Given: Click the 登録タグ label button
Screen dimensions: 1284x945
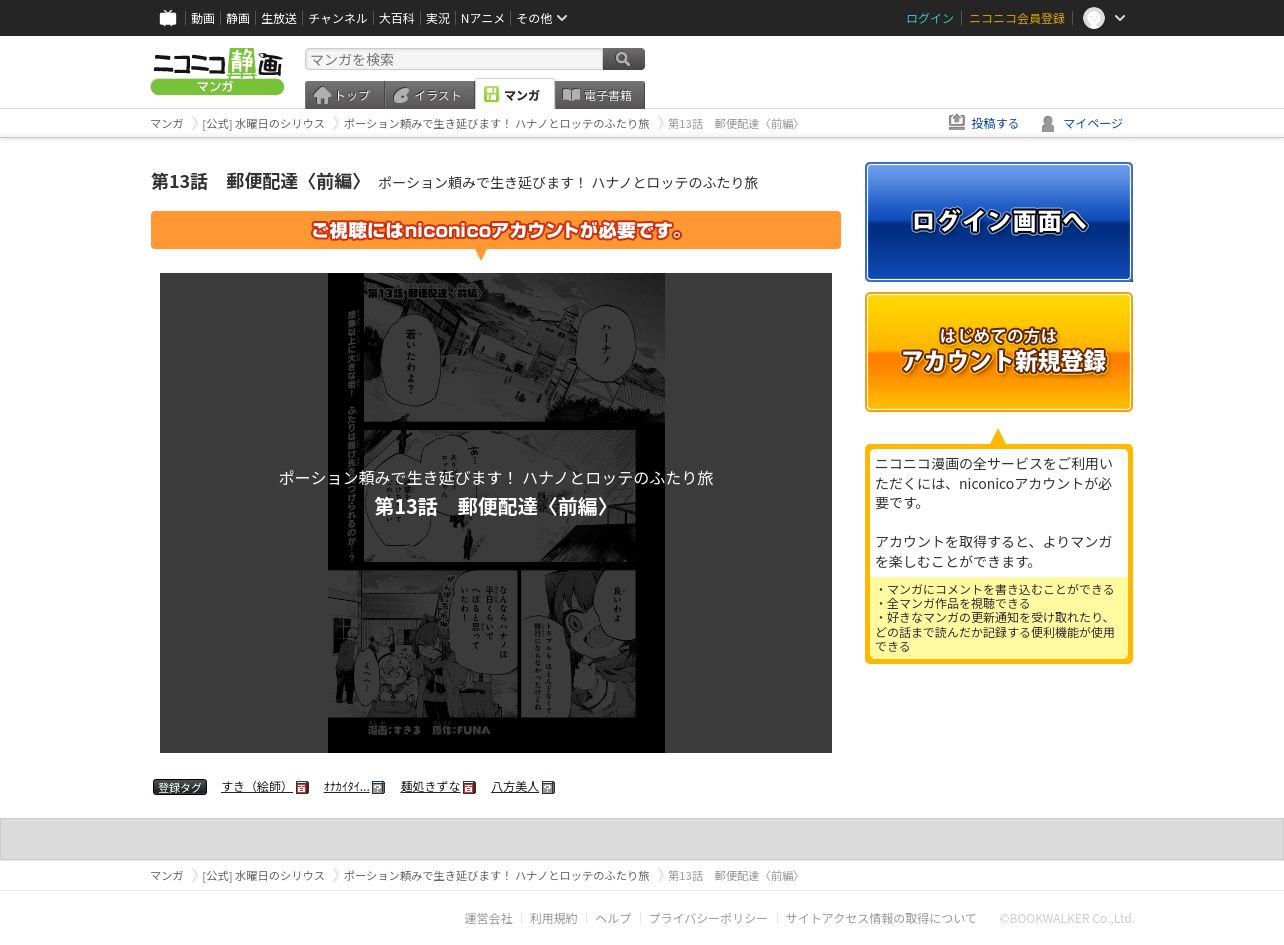Looking at the screenshot, I should [x=180, y=787].
